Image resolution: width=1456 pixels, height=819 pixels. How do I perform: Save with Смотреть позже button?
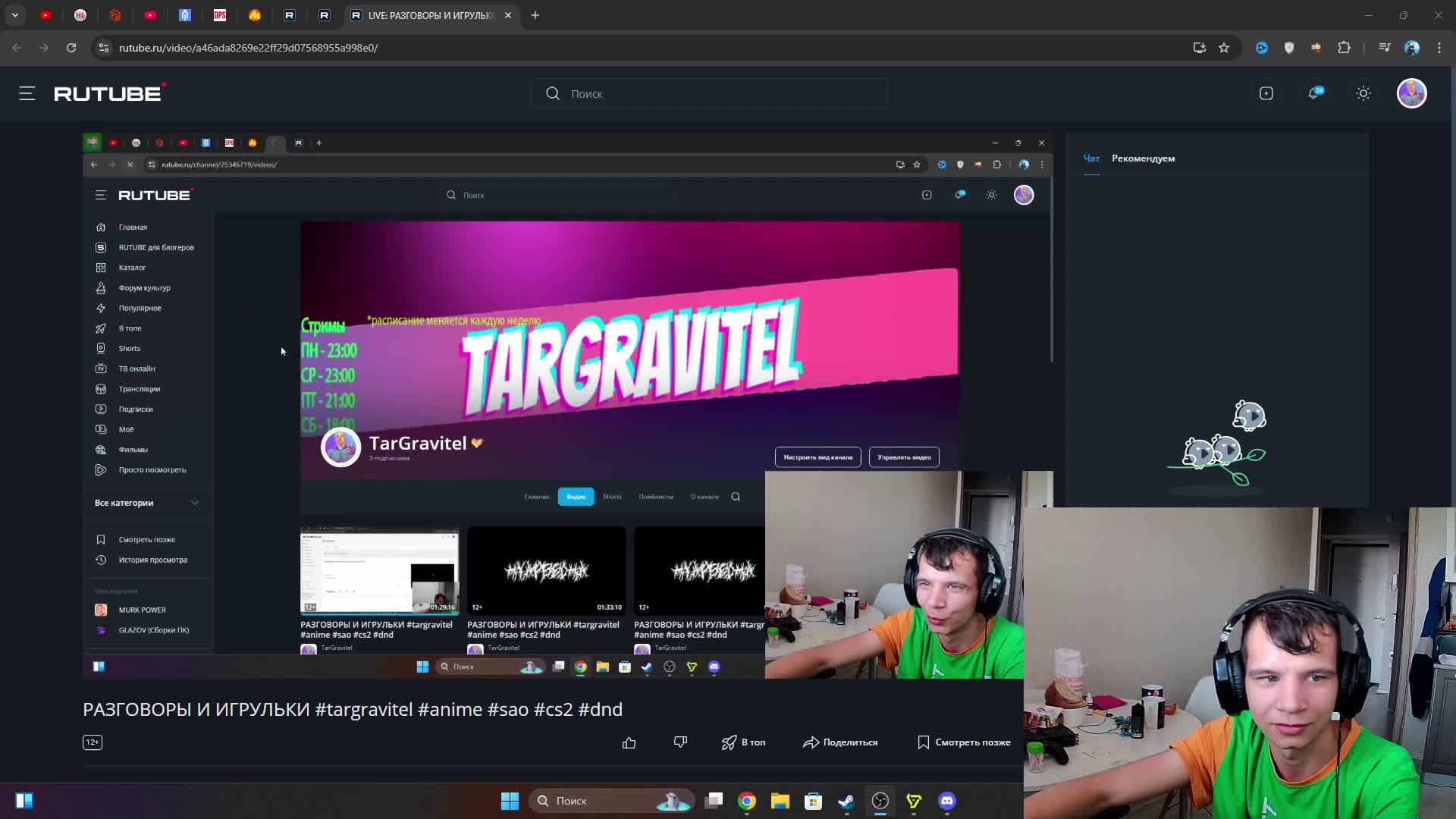[x=964, y=742]
